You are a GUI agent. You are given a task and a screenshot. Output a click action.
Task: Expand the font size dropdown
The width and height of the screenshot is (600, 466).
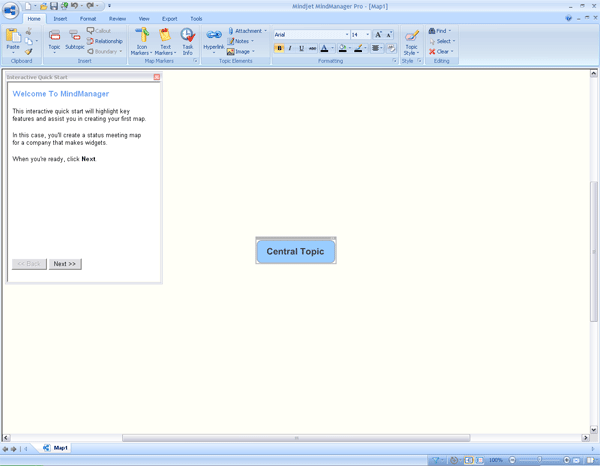368,34
